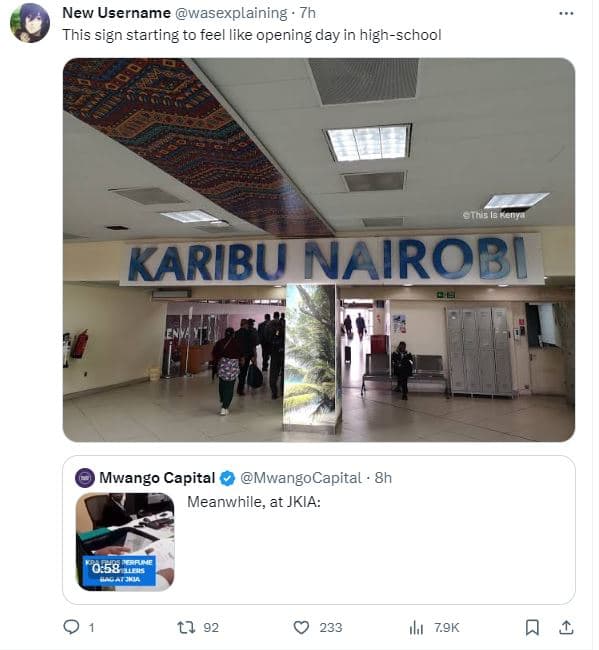The width and height of the screenshot is (599, 650).
Task: Bookmark this post
Action: point(532,627)
